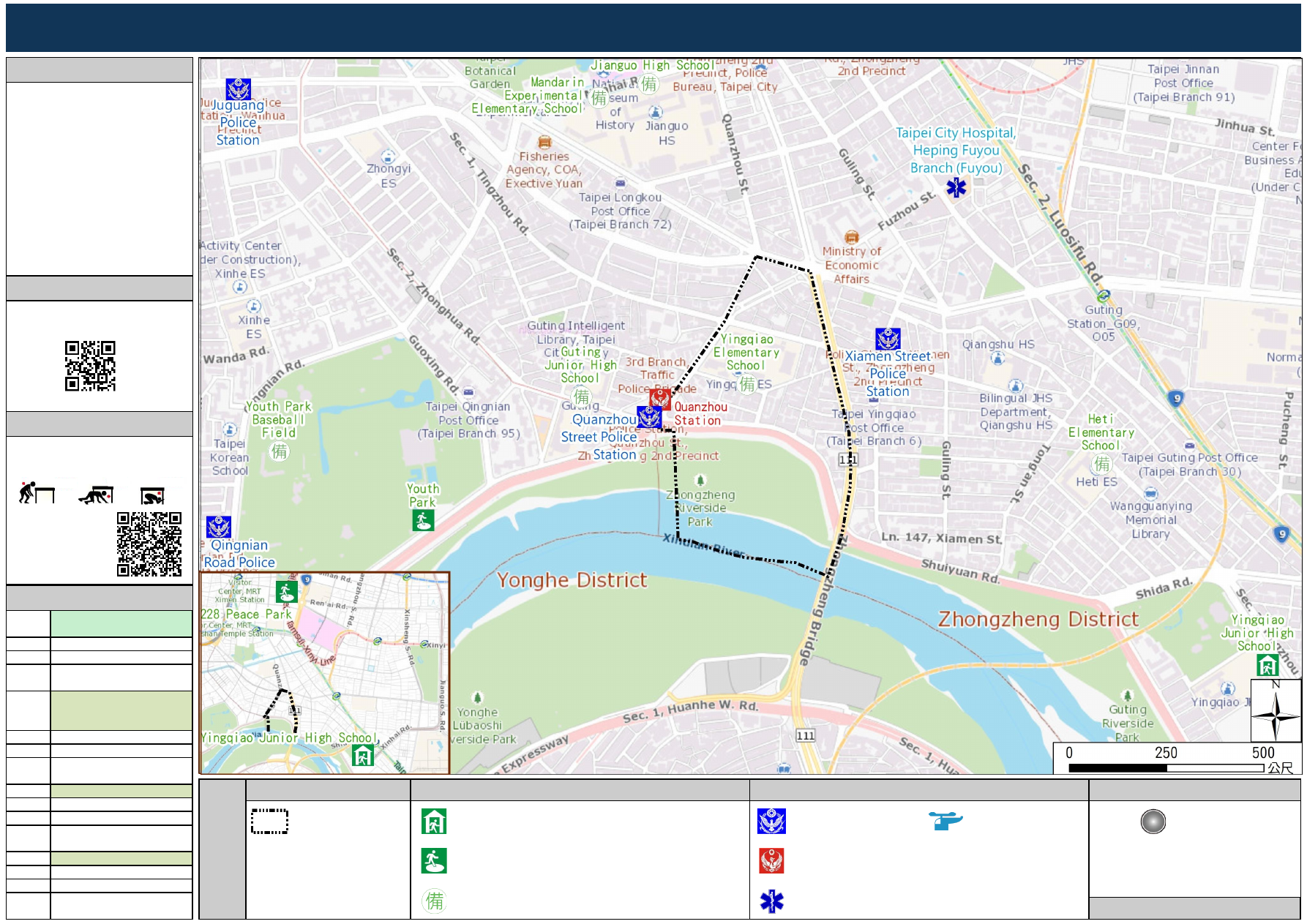Click the Taipei Botanical Garden label
This screenshot has width=1307, height=924.
click(490, 71)
